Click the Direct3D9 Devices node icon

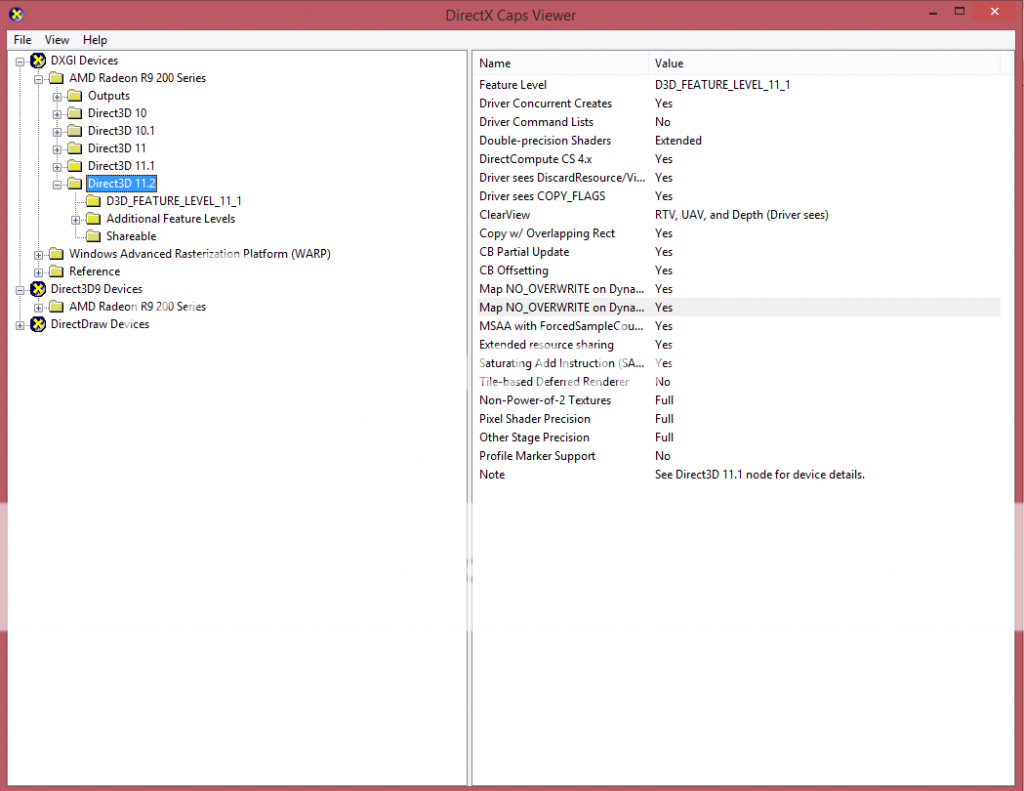pyautogui.click(x=38, y=289)
